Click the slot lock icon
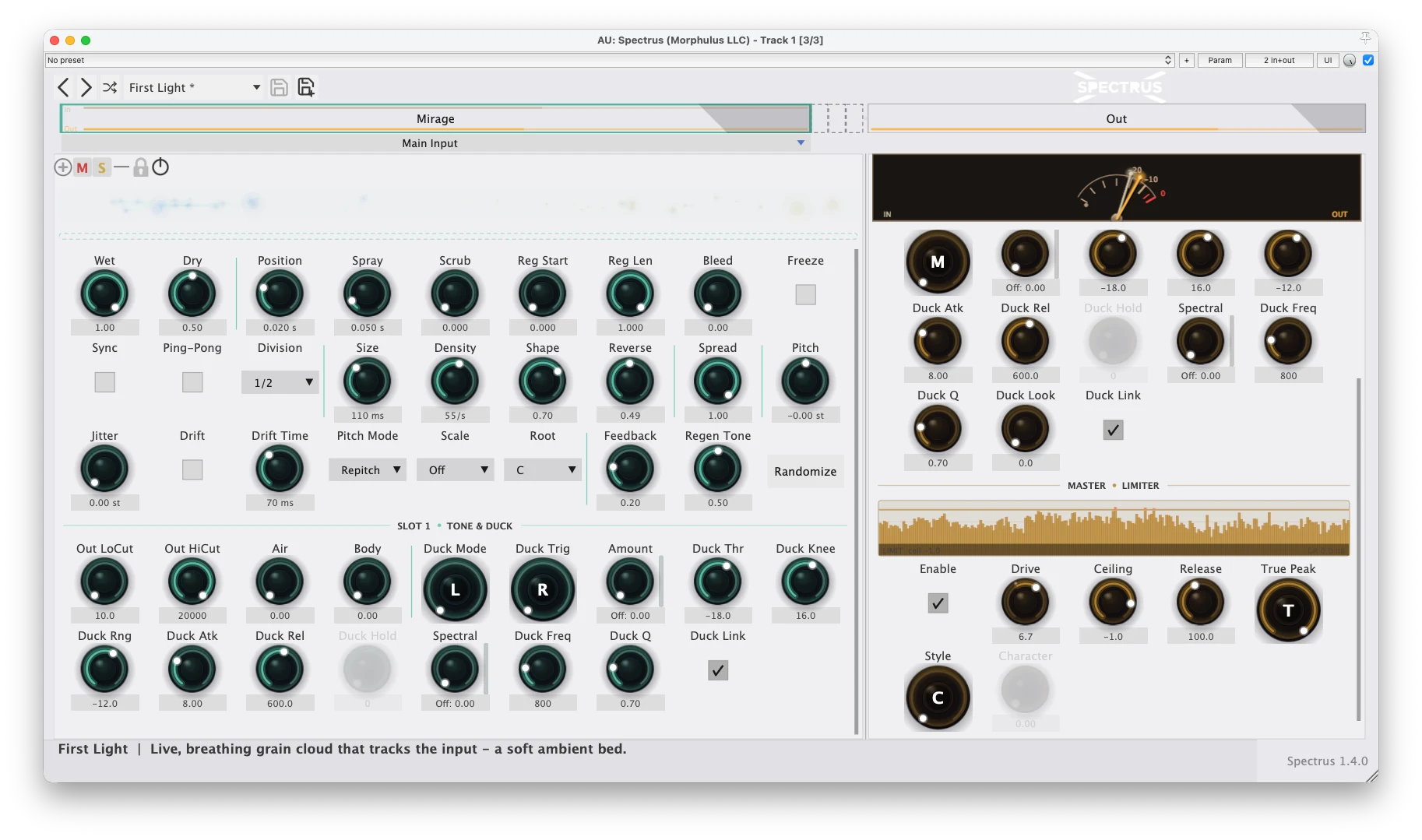 coord(140,167)
